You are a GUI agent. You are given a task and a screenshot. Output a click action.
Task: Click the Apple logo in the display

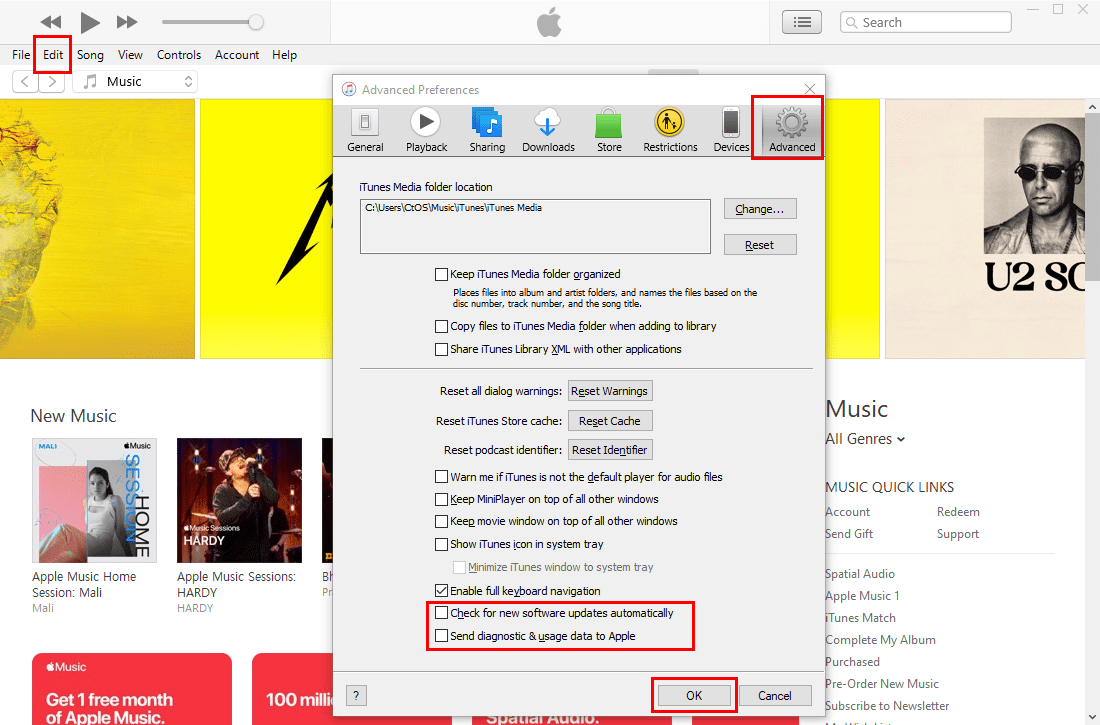(549, 23)
